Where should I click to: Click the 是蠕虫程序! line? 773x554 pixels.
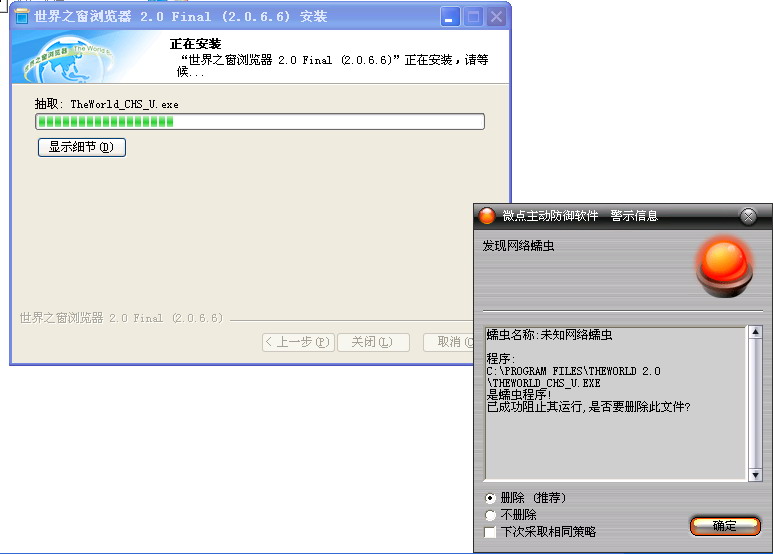click(519, 395)
